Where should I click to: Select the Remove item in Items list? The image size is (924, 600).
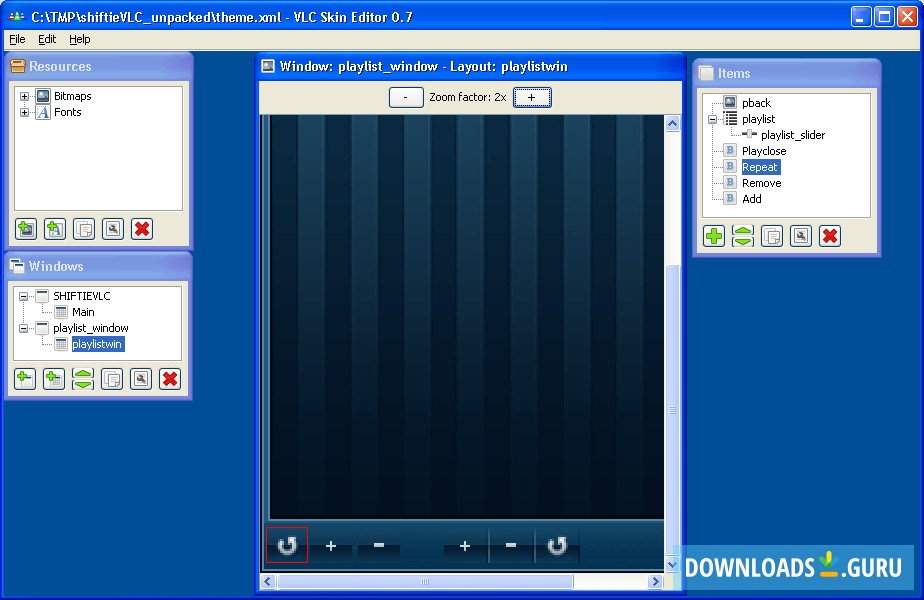[x=761, y=183]
